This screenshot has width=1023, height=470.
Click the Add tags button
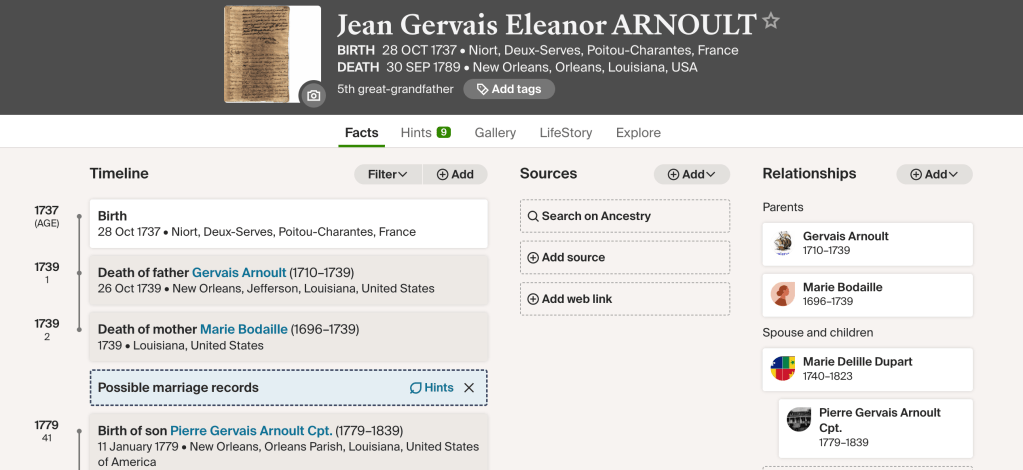[509, 89]
